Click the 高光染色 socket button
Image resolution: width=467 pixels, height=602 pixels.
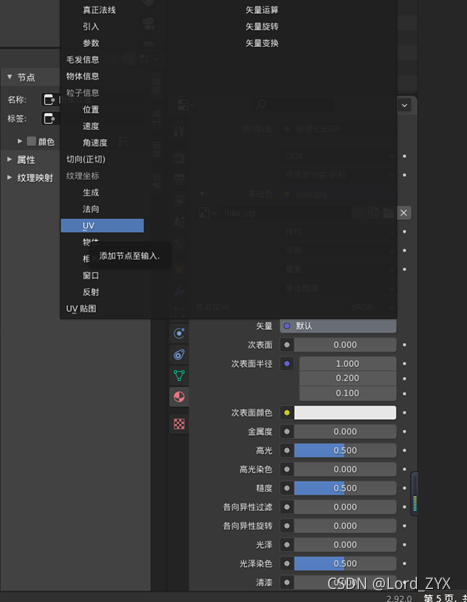287,469
